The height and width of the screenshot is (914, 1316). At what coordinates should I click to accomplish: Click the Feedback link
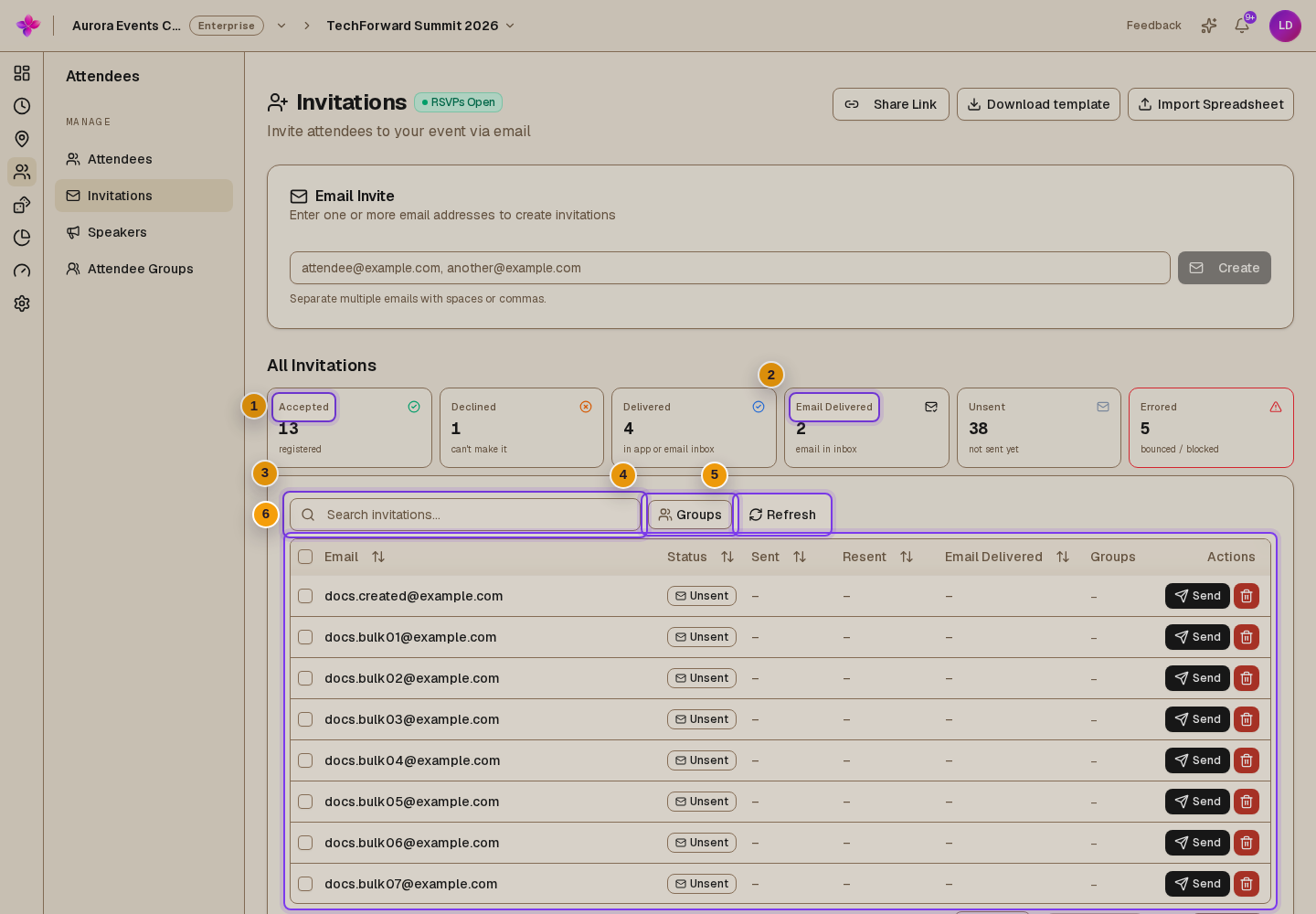(1153, 26)
